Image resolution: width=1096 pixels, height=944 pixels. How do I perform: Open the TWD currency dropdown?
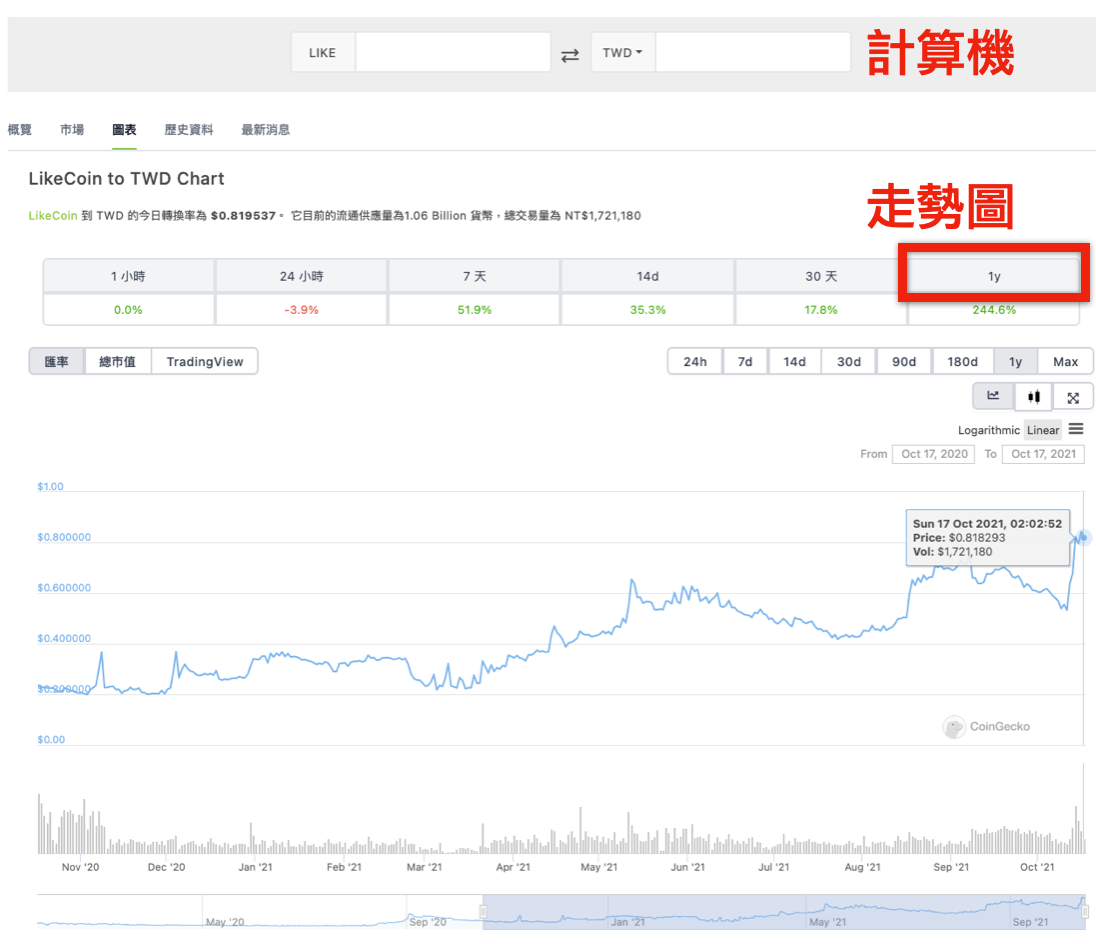click(x=622, y=52)
